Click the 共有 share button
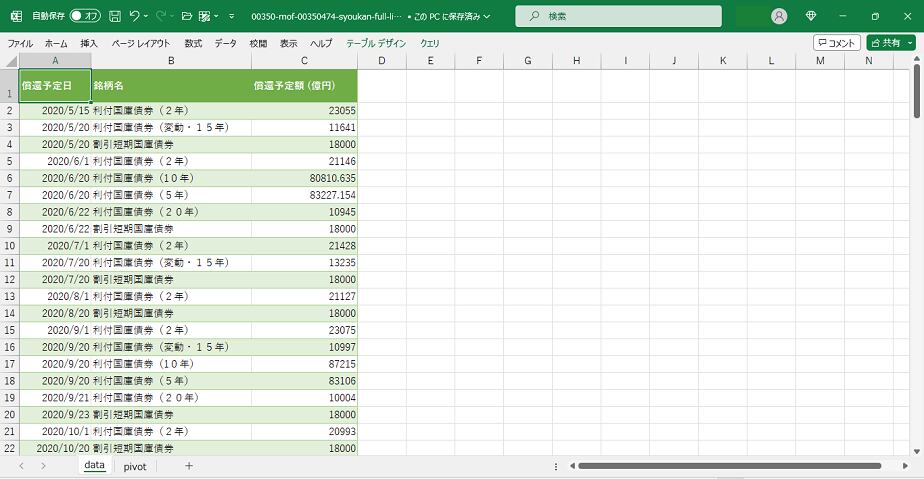 pyautogui.click(x=884, y=43)
